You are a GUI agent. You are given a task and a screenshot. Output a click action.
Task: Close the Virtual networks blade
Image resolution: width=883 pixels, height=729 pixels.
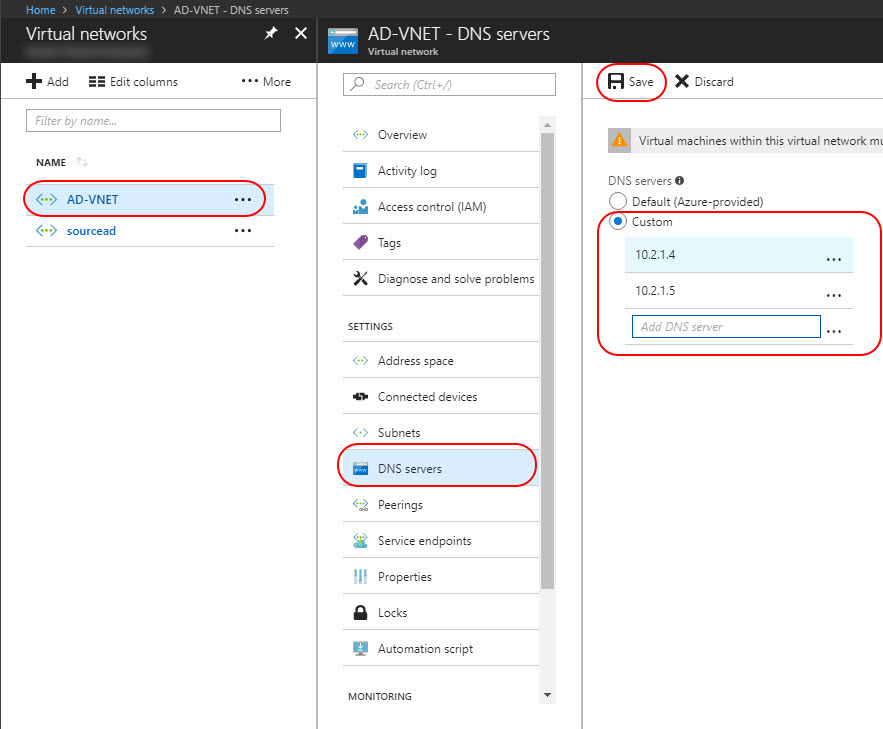(x=301, y=33)
